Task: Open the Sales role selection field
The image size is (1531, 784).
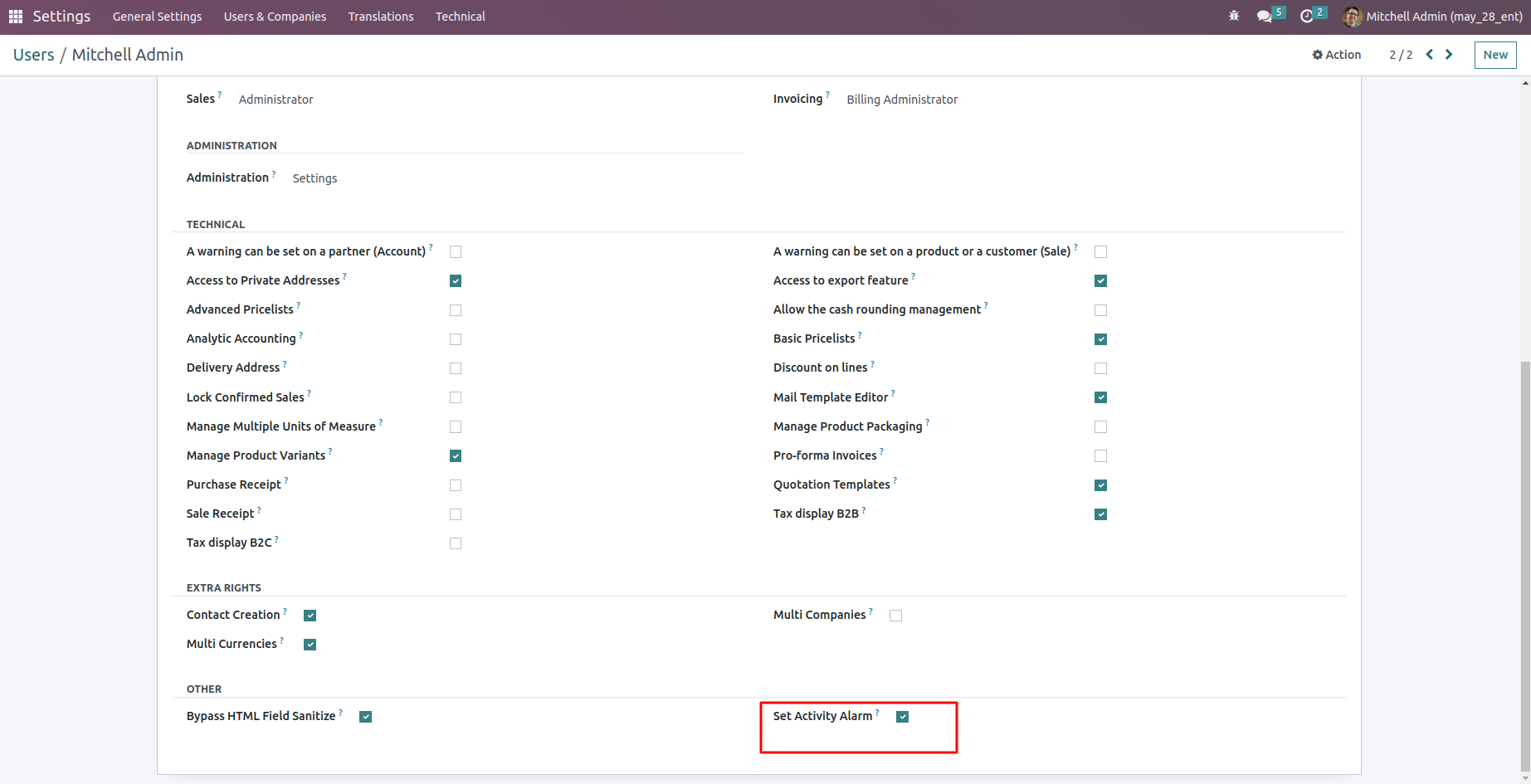Action: [276, 100]
